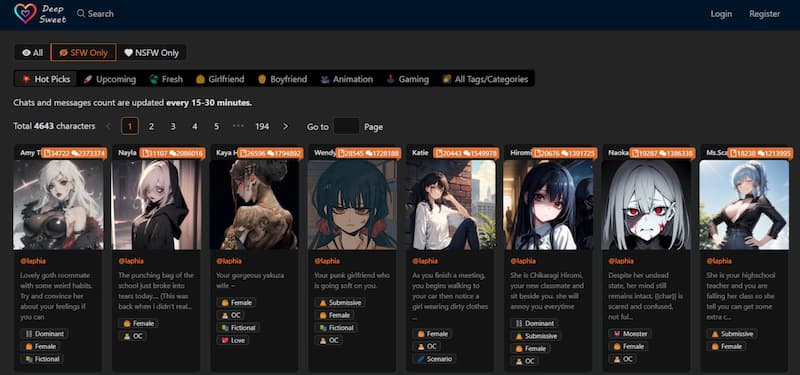Click Submissive tag on Ms.Sc card

(x=732, y=334)
